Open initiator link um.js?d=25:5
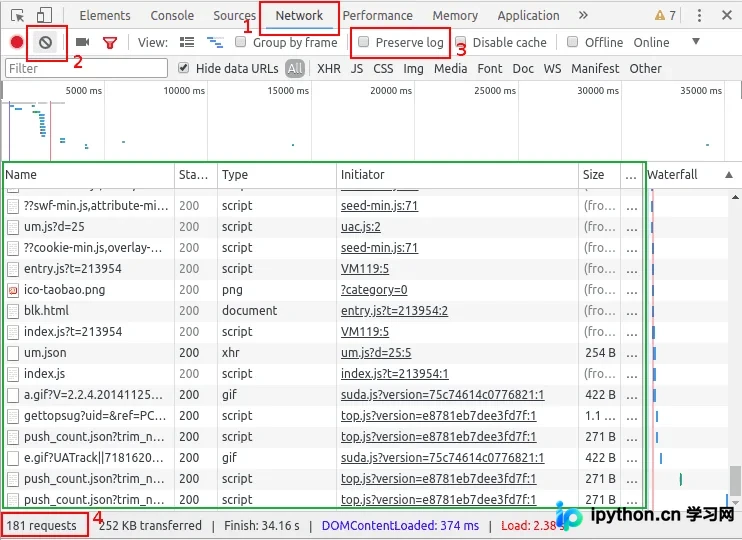 click(x=376, y=353)
